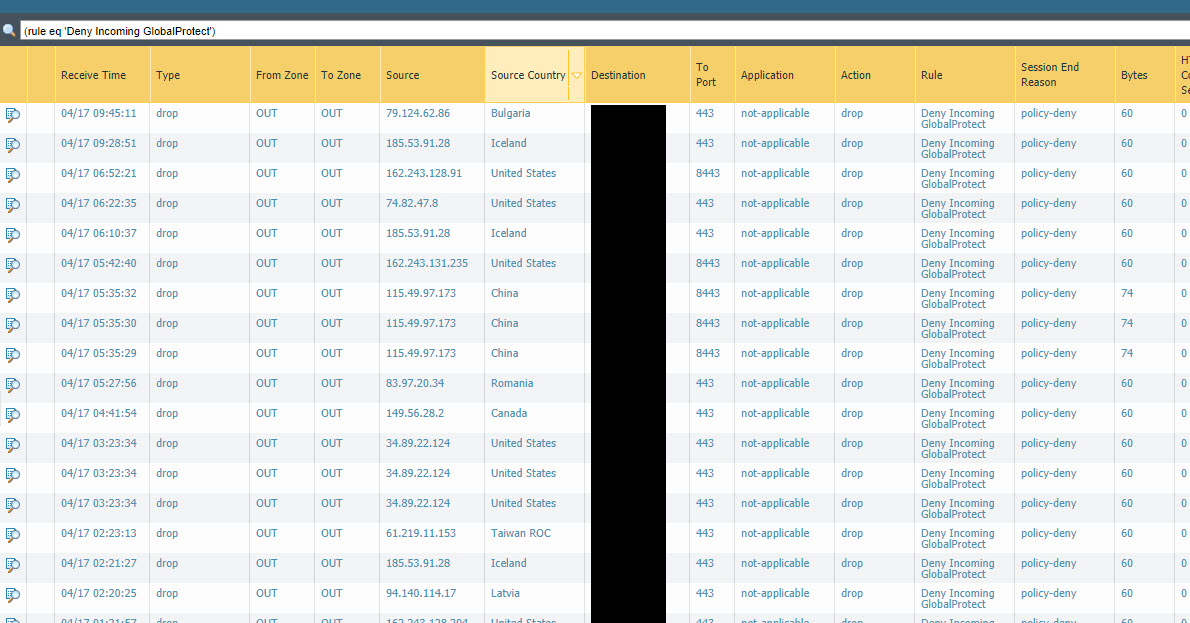Open the Source Country column dropdown arrow
Viewport: 1190px width, 623px height.
[x=576, y=75]
